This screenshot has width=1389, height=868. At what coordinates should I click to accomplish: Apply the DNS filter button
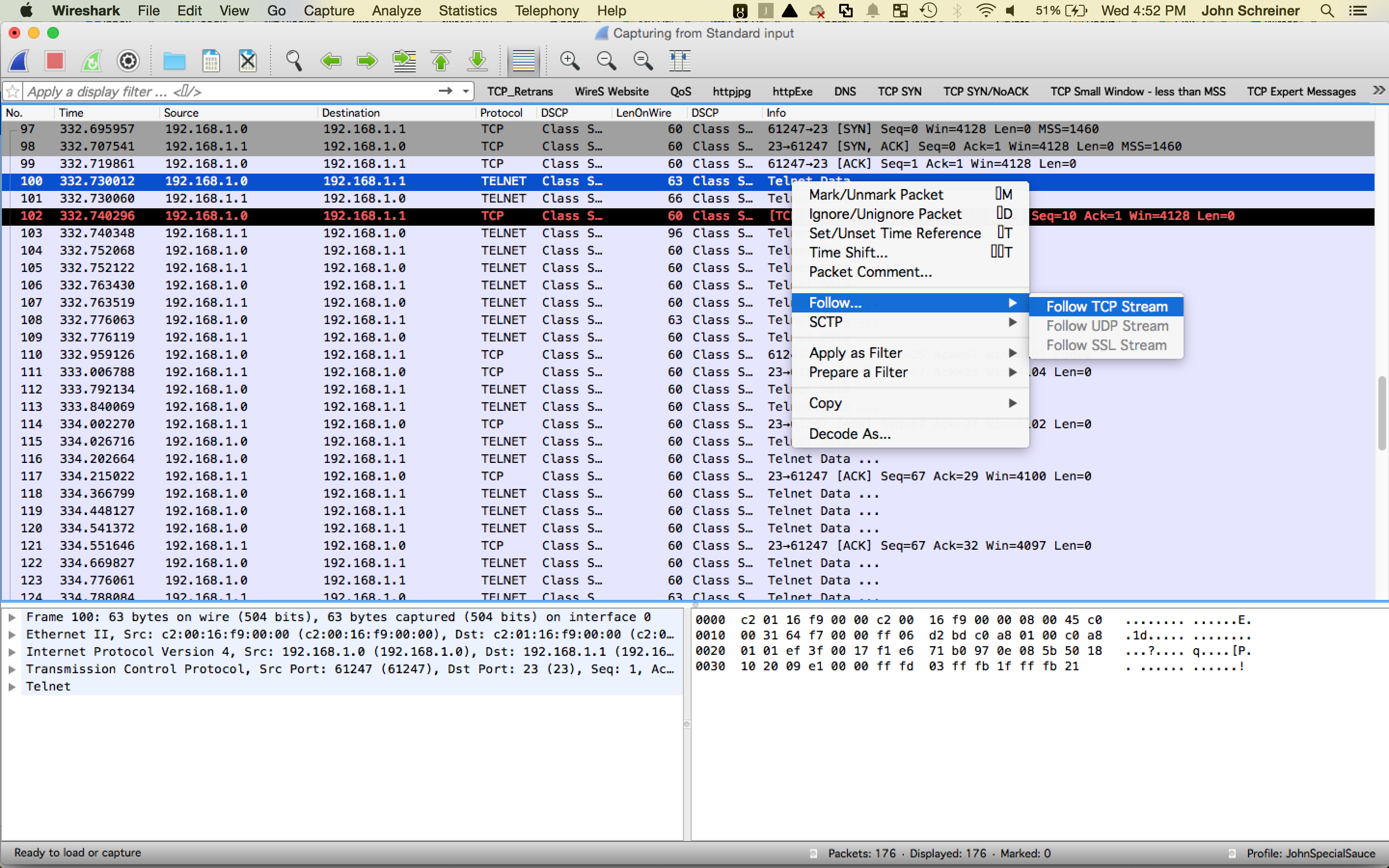tap(845, 91)
